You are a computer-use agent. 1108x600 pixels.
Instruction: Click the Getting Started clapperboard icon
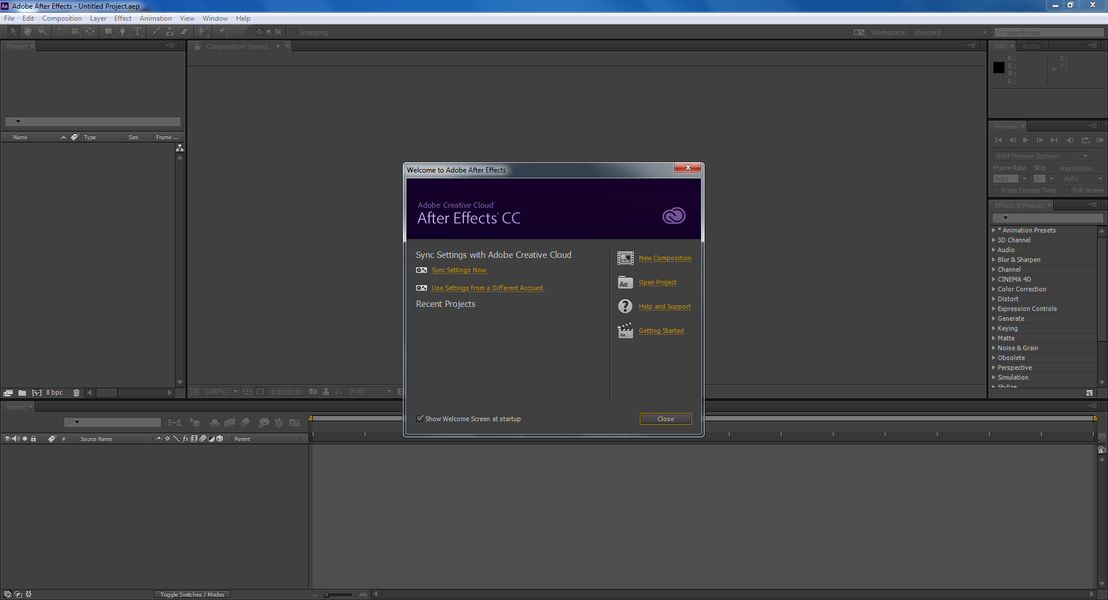[625, 330]
